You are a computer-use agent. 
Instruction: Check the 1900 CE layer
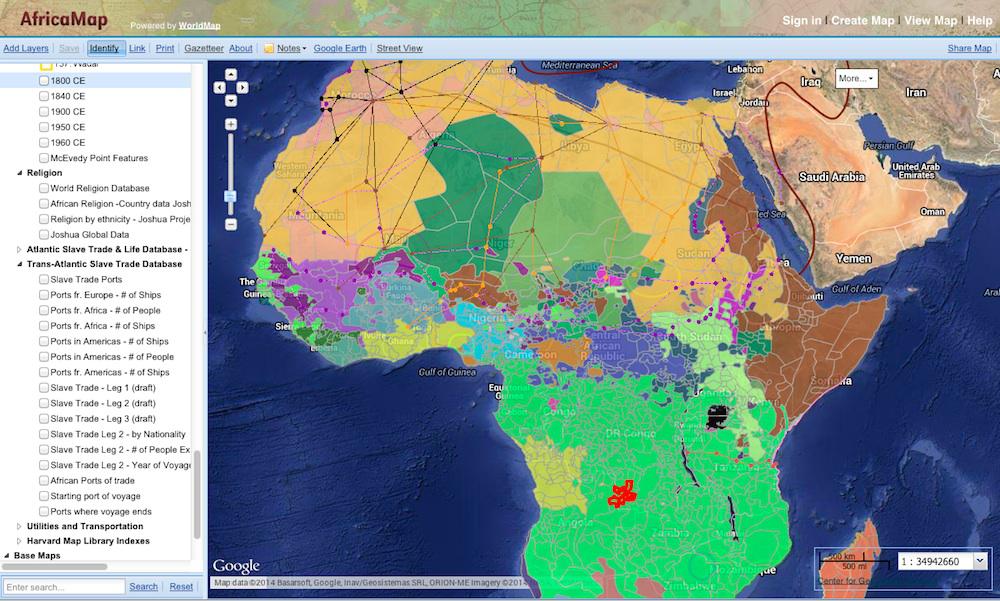(44, 112)
